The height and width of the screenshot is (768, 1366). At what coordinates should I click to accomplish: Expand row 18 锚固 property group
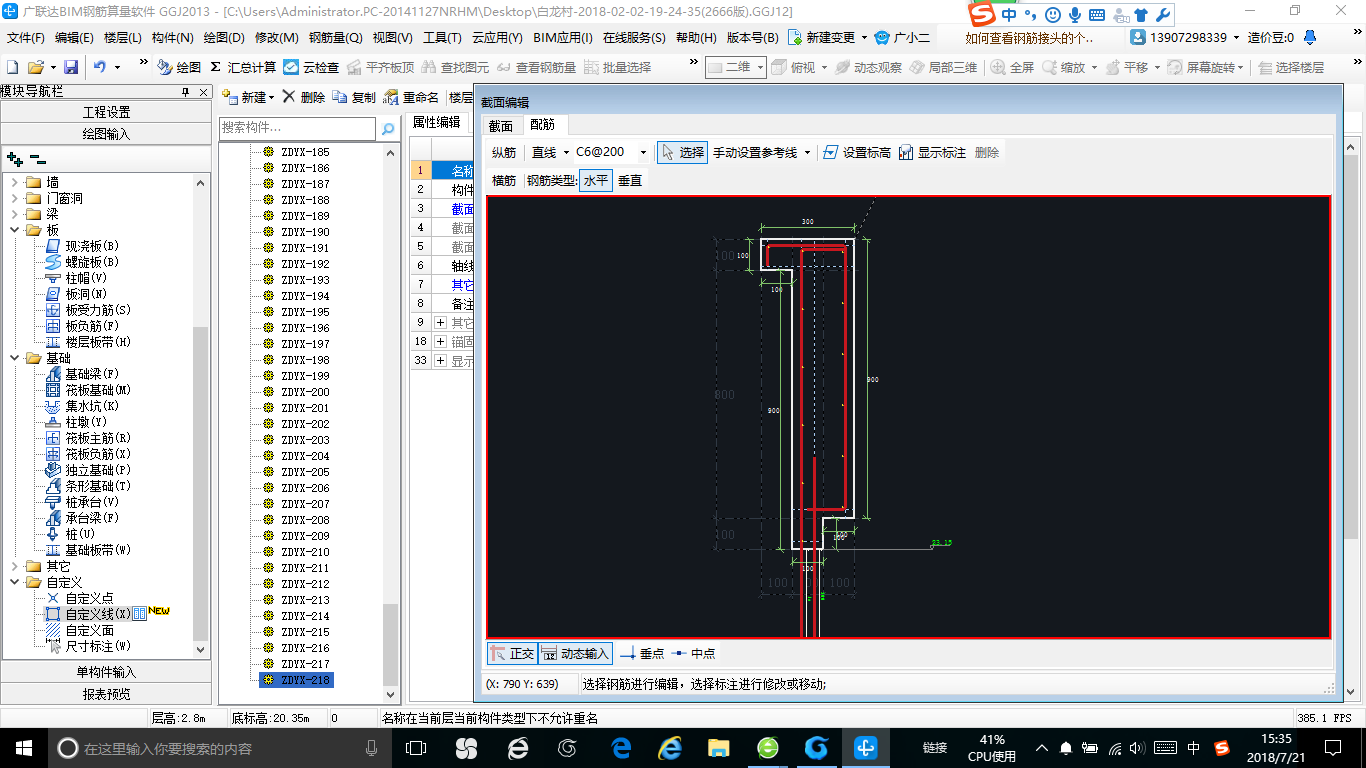[x=440, y=341]
